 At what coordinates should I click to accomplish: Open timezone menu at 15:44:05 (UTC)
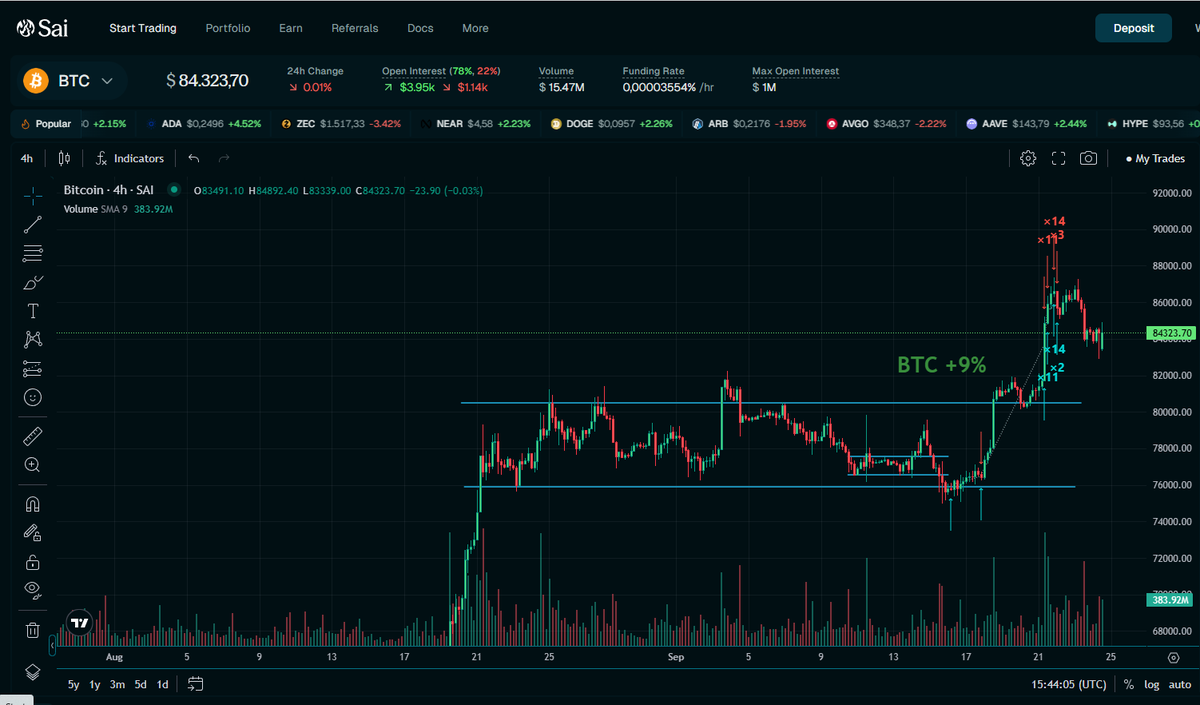click(1069, 685)
